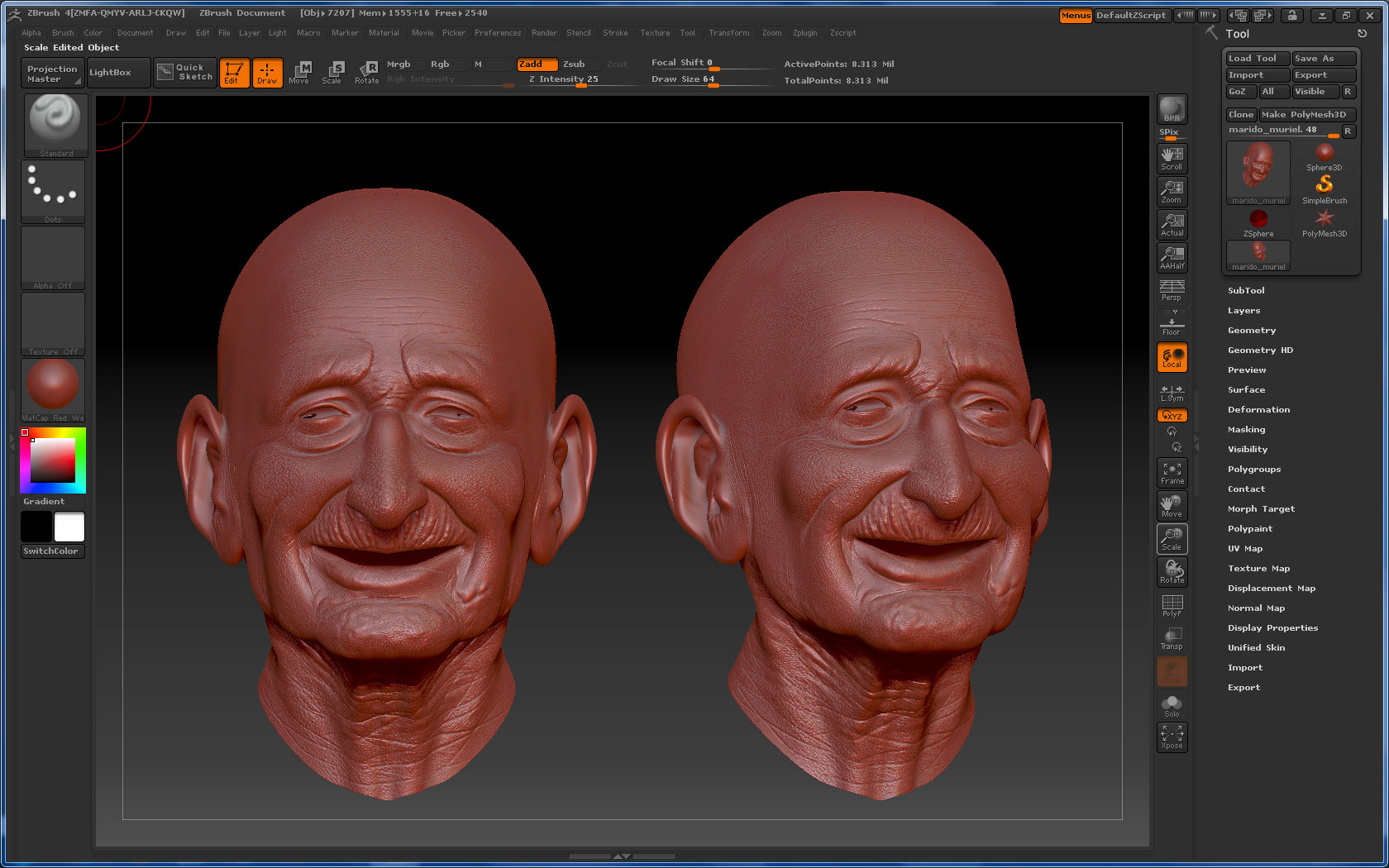This screenshot has width=1389, height=868.
Task: Click the Scale view icon in right shelf
Action: point(1172,539)
